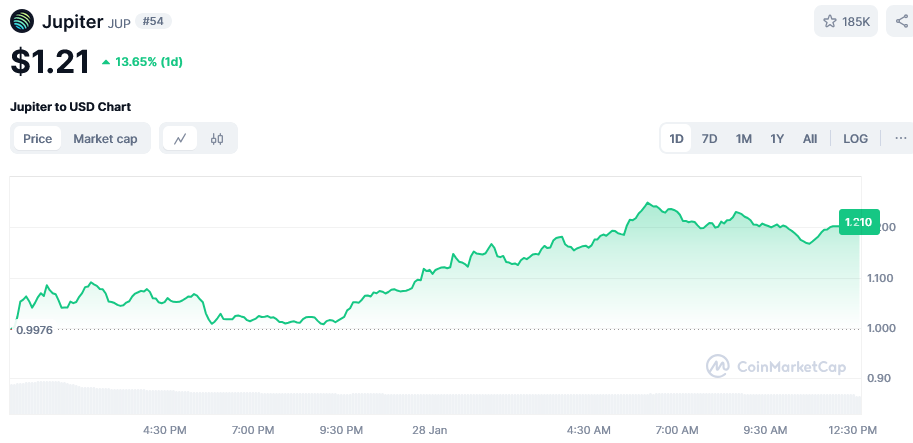Set chart range to 1D
This screenshot has height=443, width=913.
pyautogui.click(x=676, y=139)
